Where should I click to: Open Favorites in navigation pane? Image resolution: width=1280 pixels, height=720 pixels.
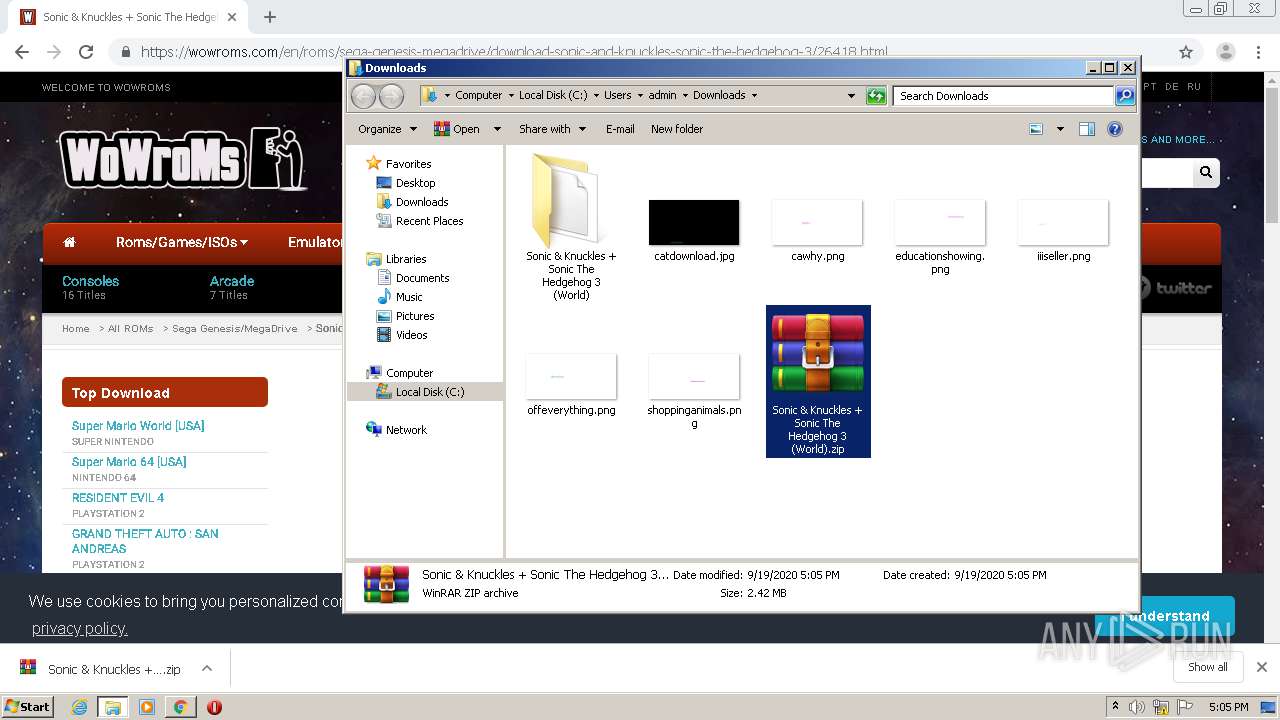(x=408, y=164)
